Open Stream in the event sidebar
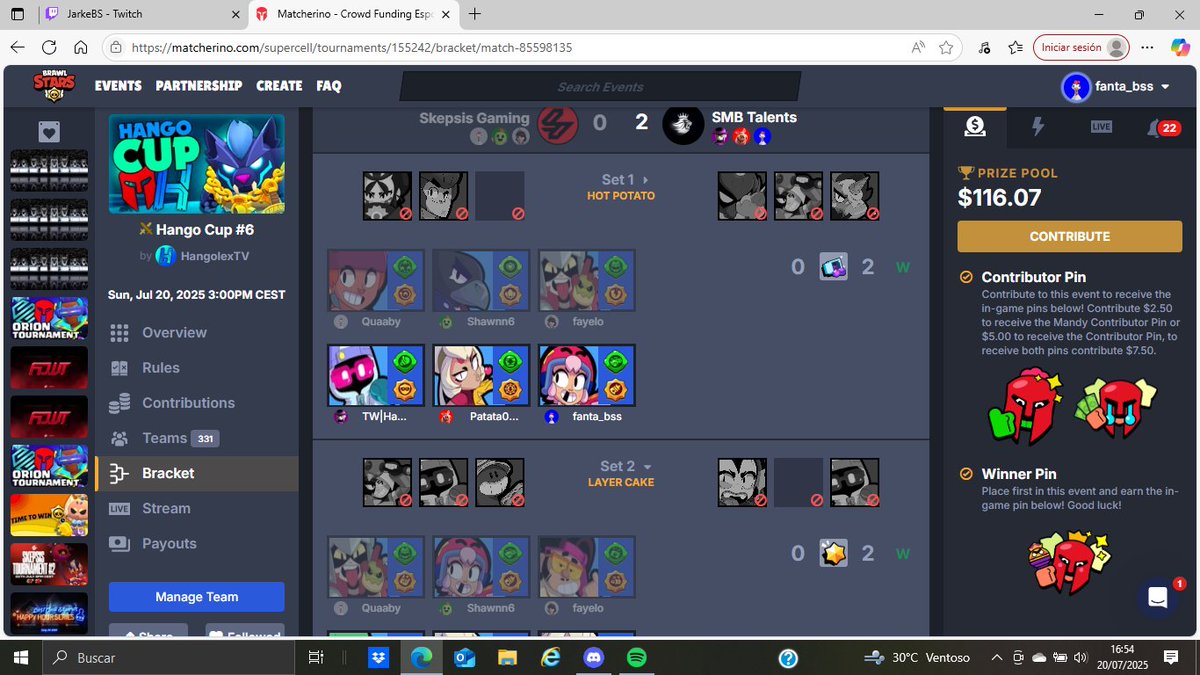 click(166, 508)
